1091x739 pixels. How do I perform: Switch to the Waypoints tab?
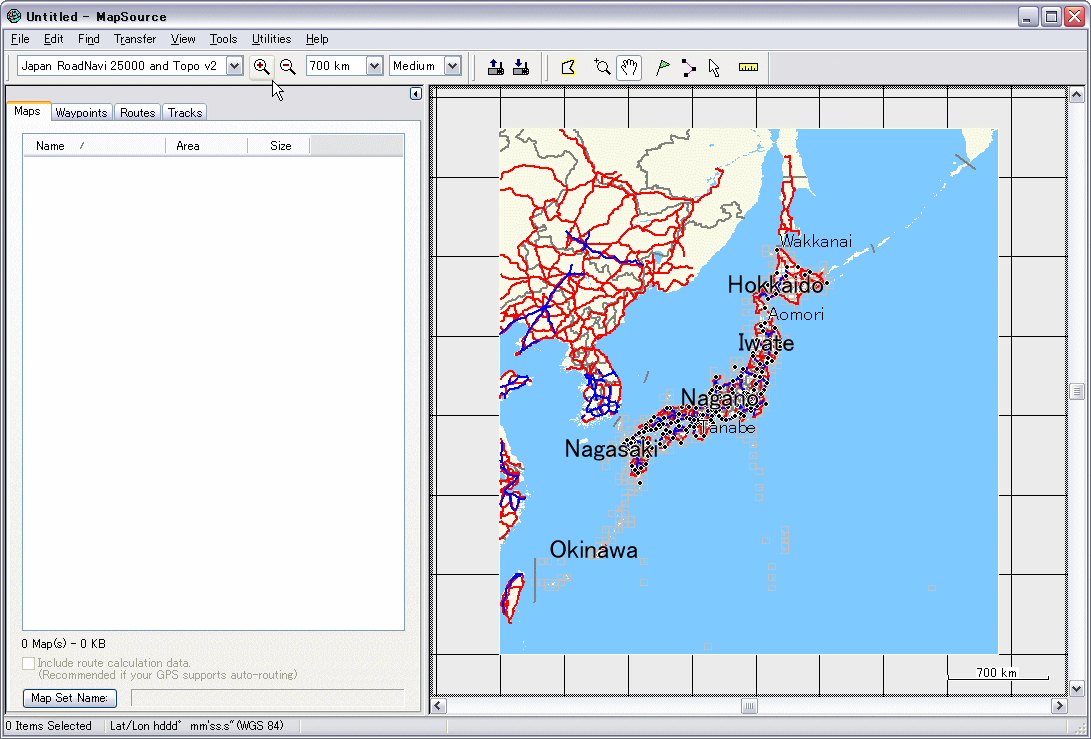(81, 113)
